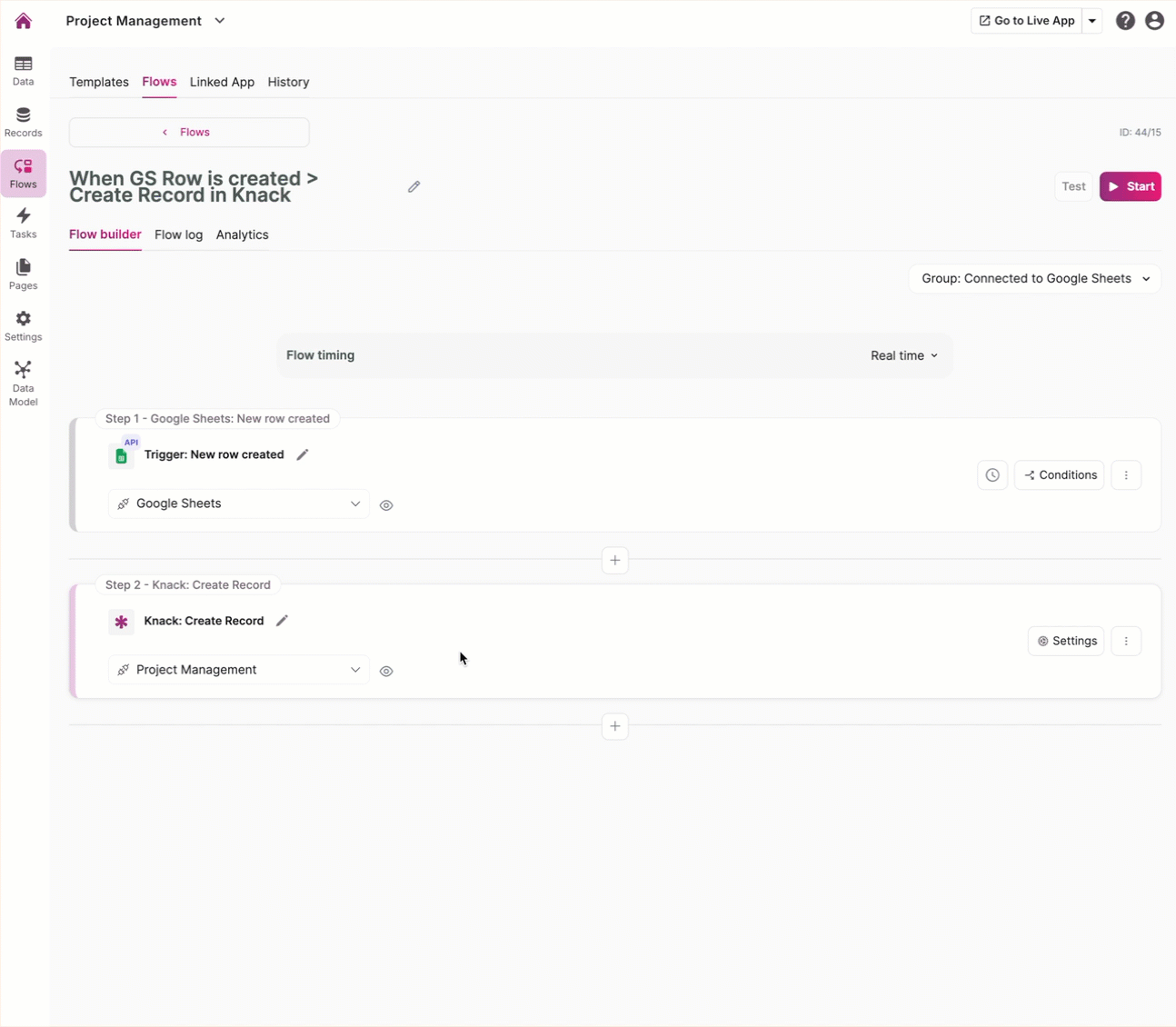This screenshot has height=1027, width=1176.
Task: Toggle eye icon next to Project Management
Action: click(x=386, y=672)
